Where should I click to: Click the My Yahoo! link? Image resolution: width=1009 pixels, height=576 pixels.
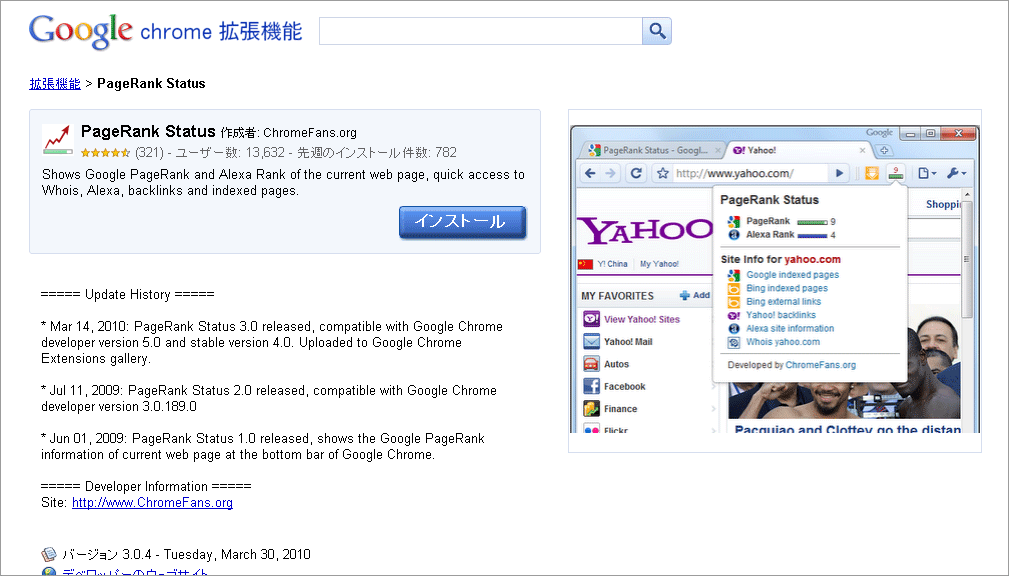[659, 264]
